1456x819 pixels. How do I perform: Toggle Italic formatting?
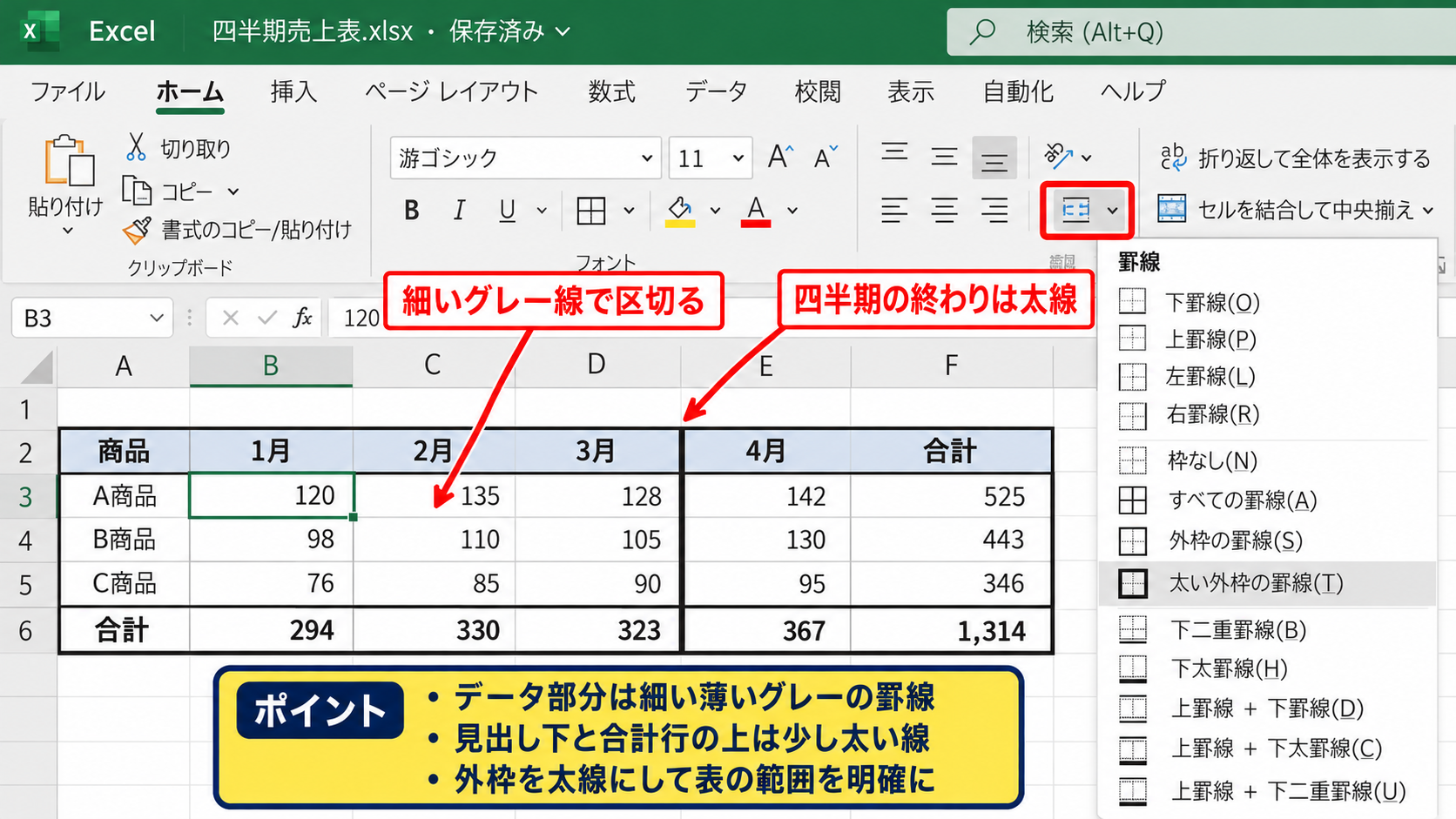point(459,210)
